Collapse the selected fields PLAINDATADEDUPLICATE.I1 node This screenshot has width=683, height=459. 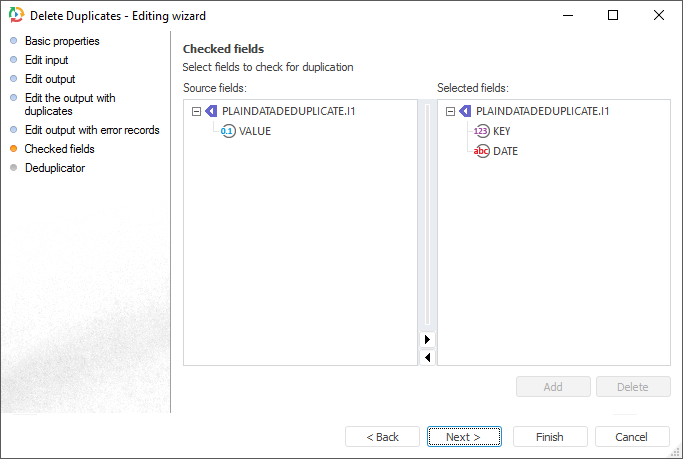pyautogui.click(x=450, y=111)
